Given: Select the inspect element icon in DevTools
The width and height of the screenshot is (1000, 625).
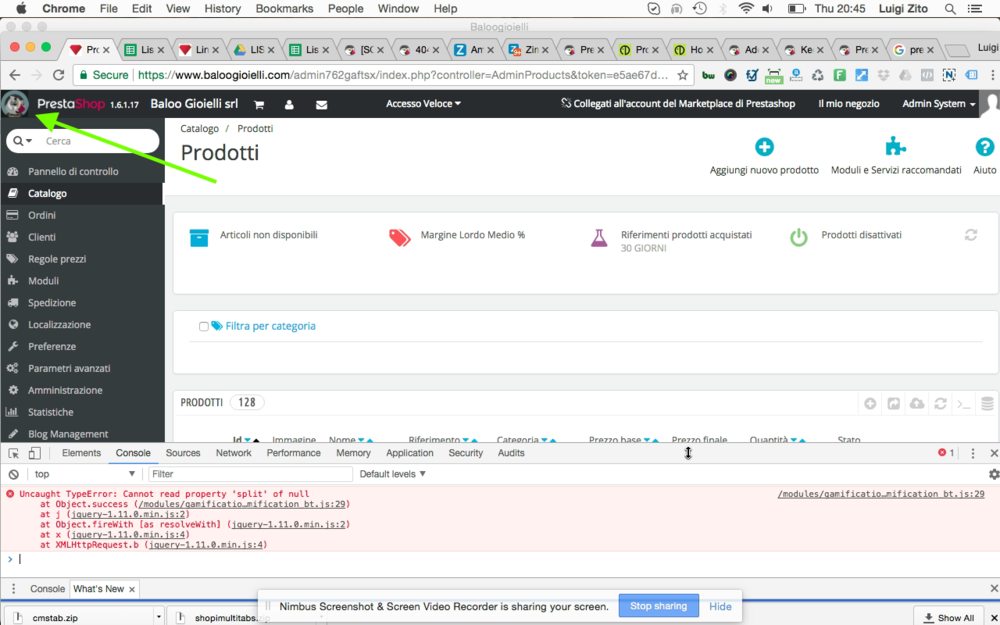Looking at the screenshot, I should (15, 453).
